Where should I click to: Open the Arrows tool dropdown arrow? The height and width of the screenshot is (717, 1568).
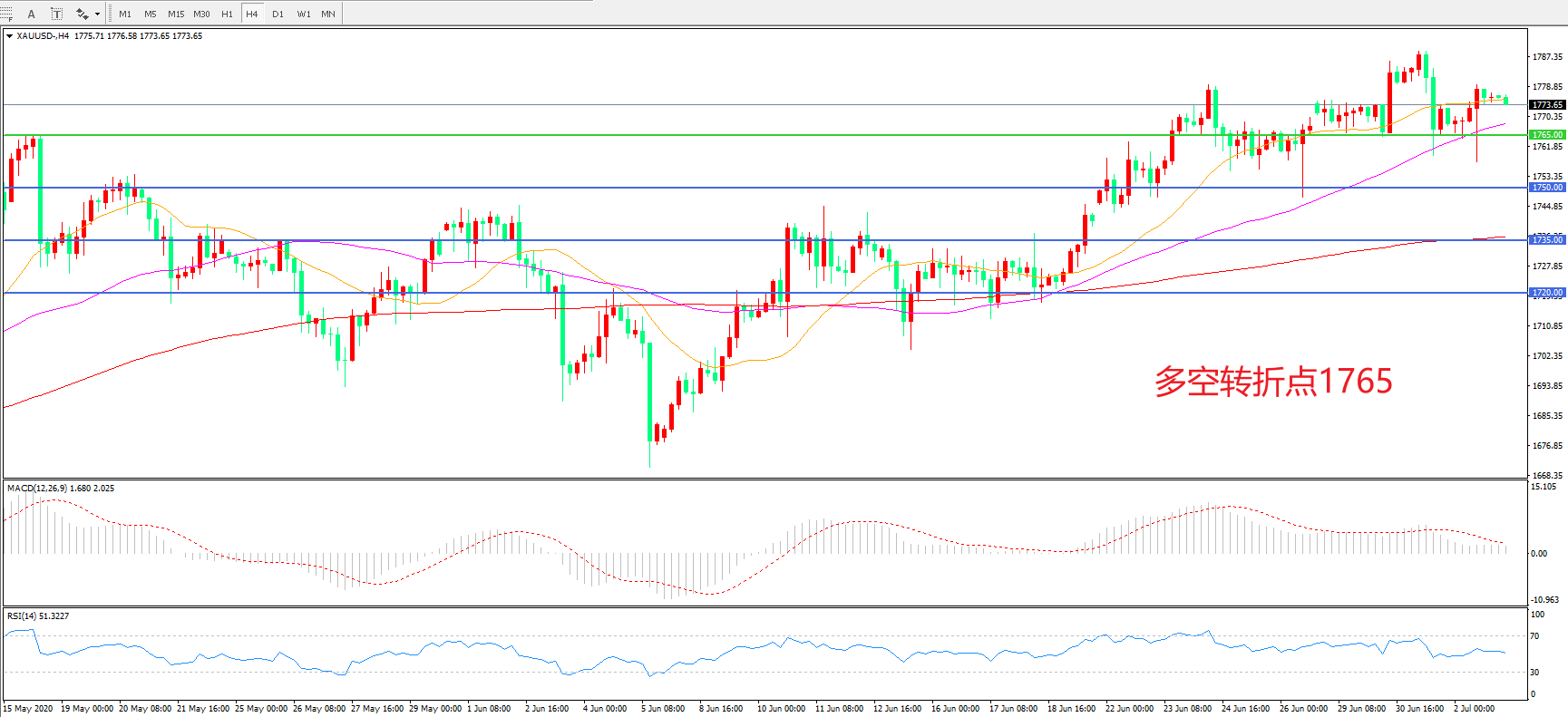(x=97, y=14)
